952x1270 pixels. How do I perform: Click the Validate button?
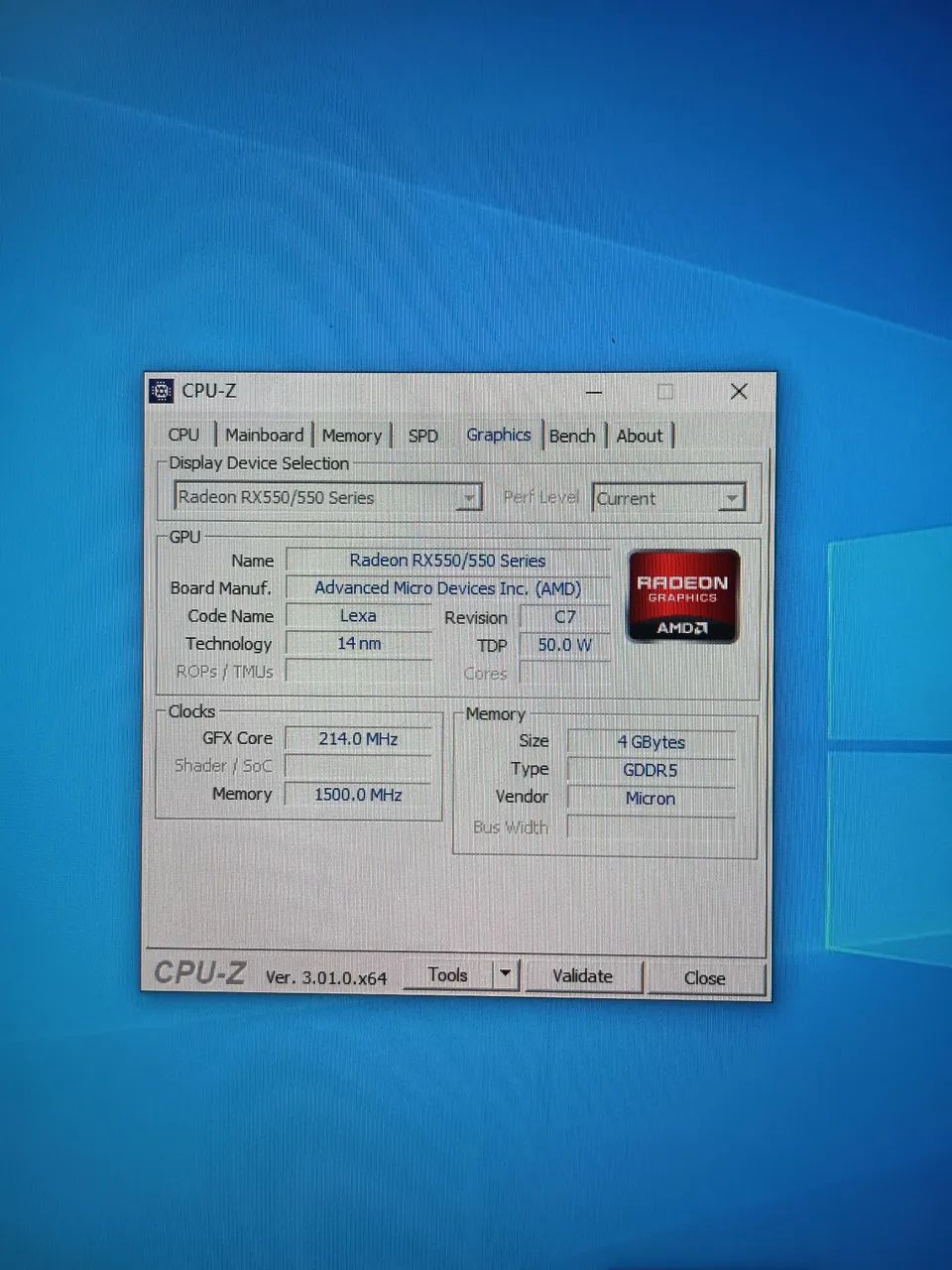(x=583, y=976)
